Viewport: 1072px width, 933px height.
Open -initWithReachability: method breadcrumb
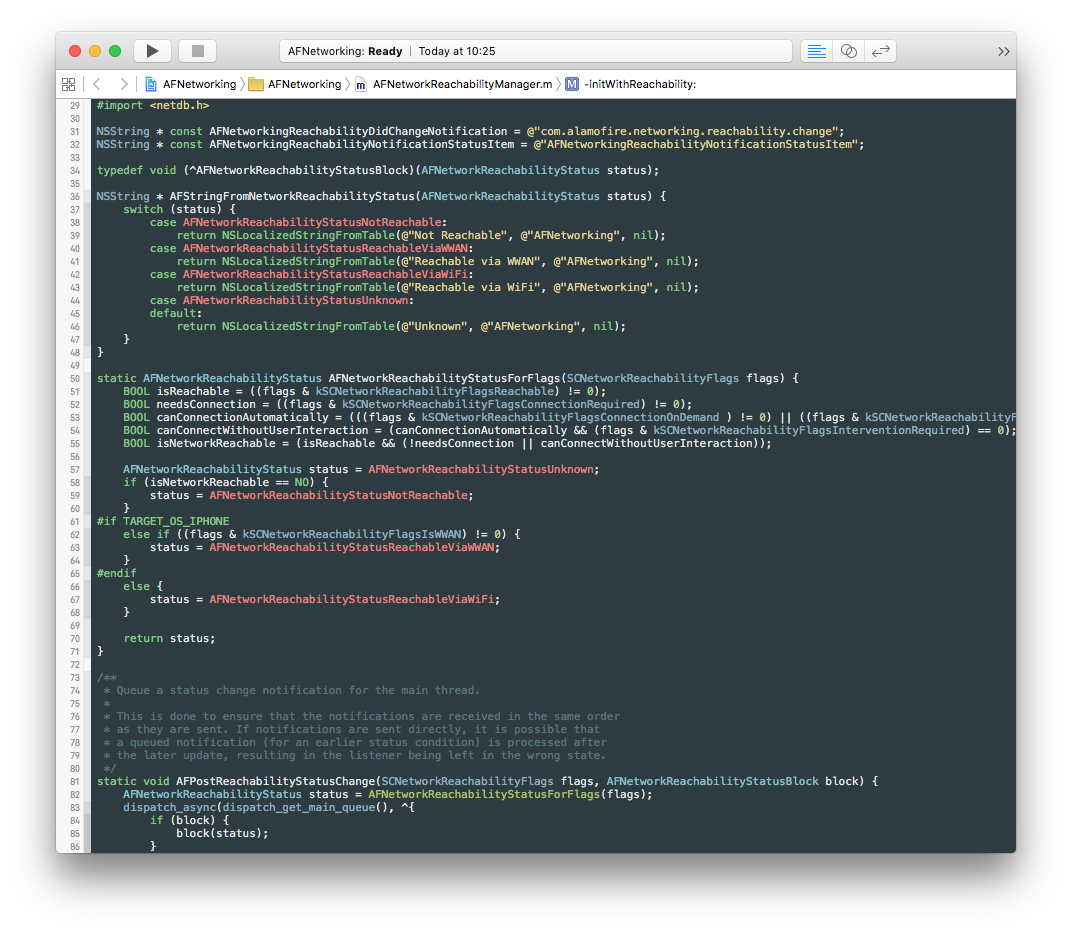coord(640,84)
